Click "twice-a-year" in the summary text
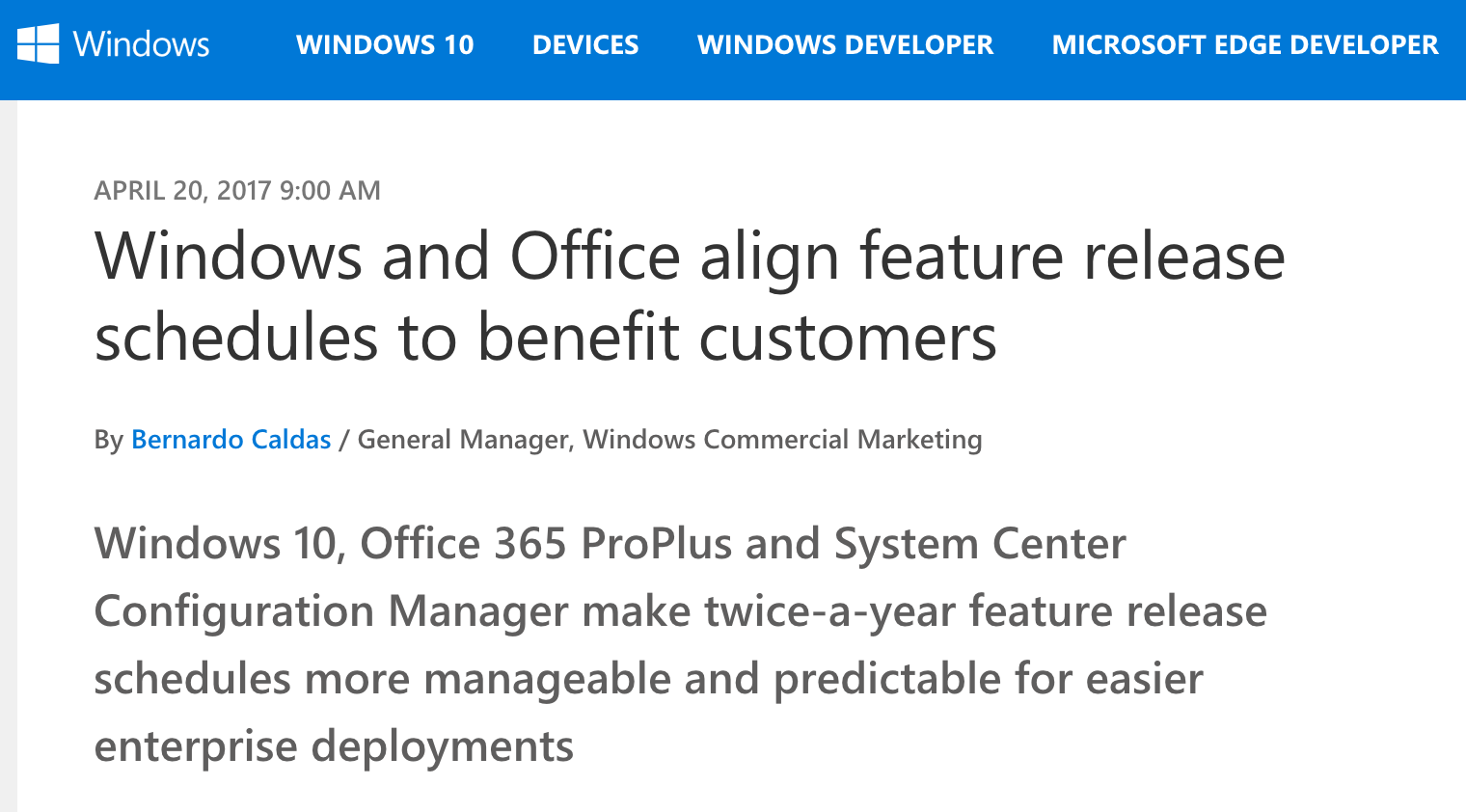This screenshot has width=1466, height=812. tap(829, 611)
